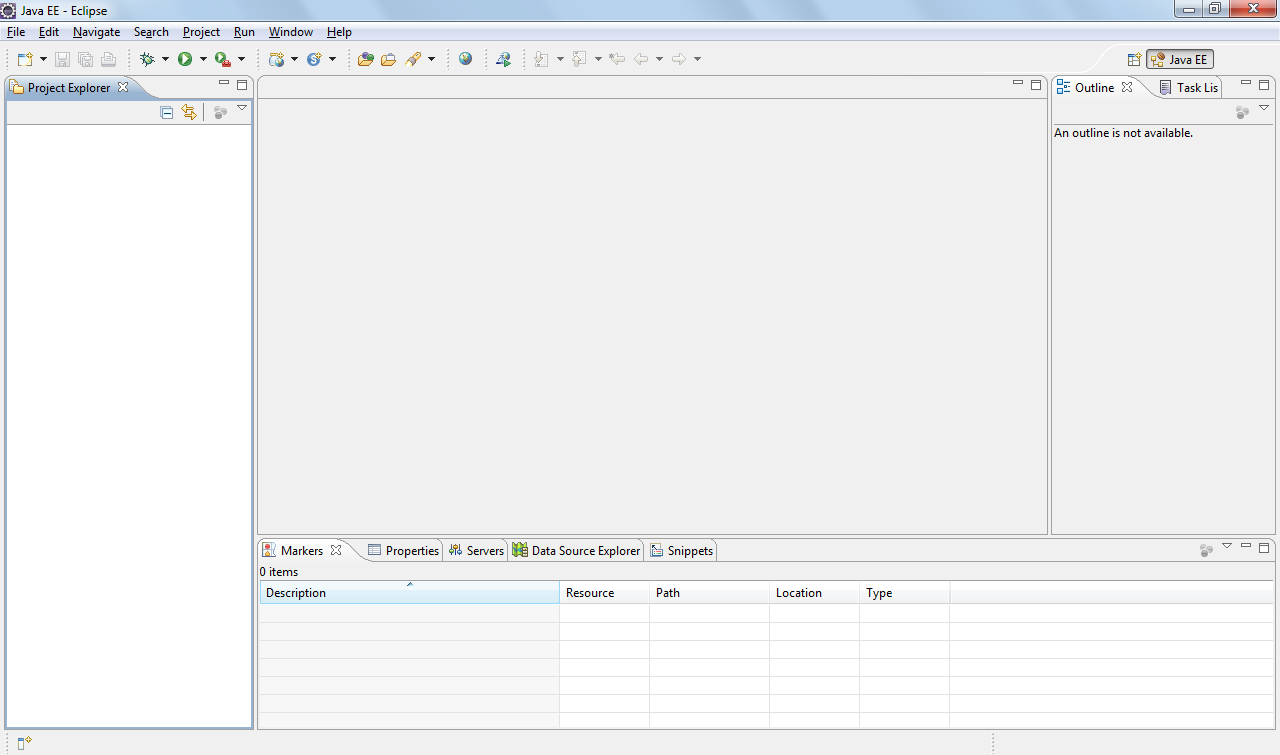Open the Snippets tab
Viewport: 1280px width, 755px height.
(x=682, y=551)
